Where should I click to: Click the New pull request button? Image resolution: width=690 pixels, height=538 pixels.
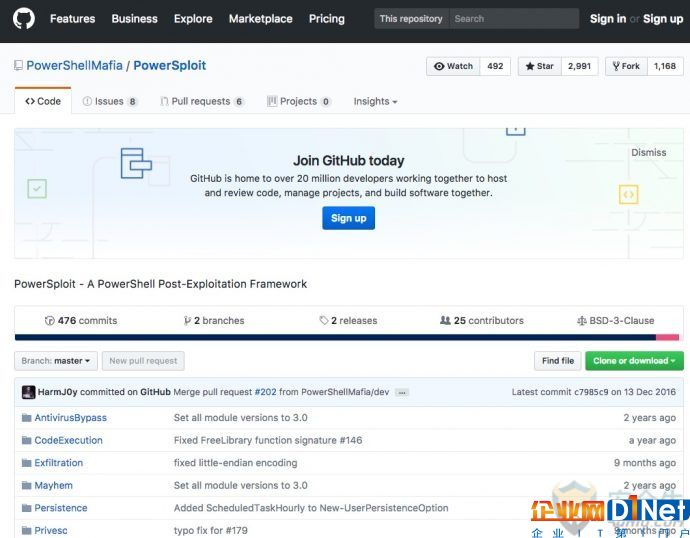[x=143, y=361]
